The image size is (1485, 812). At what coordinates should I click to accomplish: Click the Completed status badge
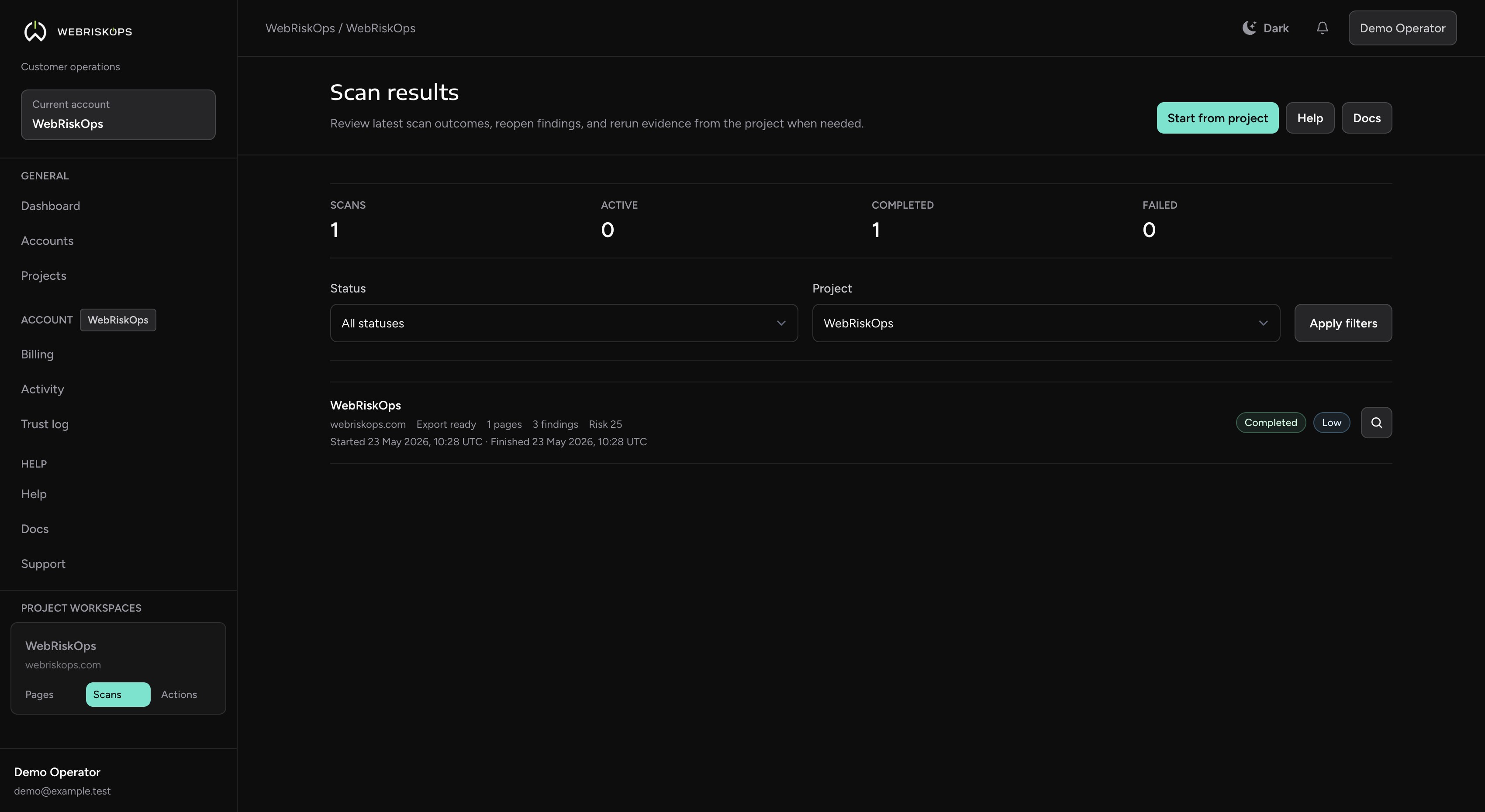pyautogui.click(x=1271, y=423)
